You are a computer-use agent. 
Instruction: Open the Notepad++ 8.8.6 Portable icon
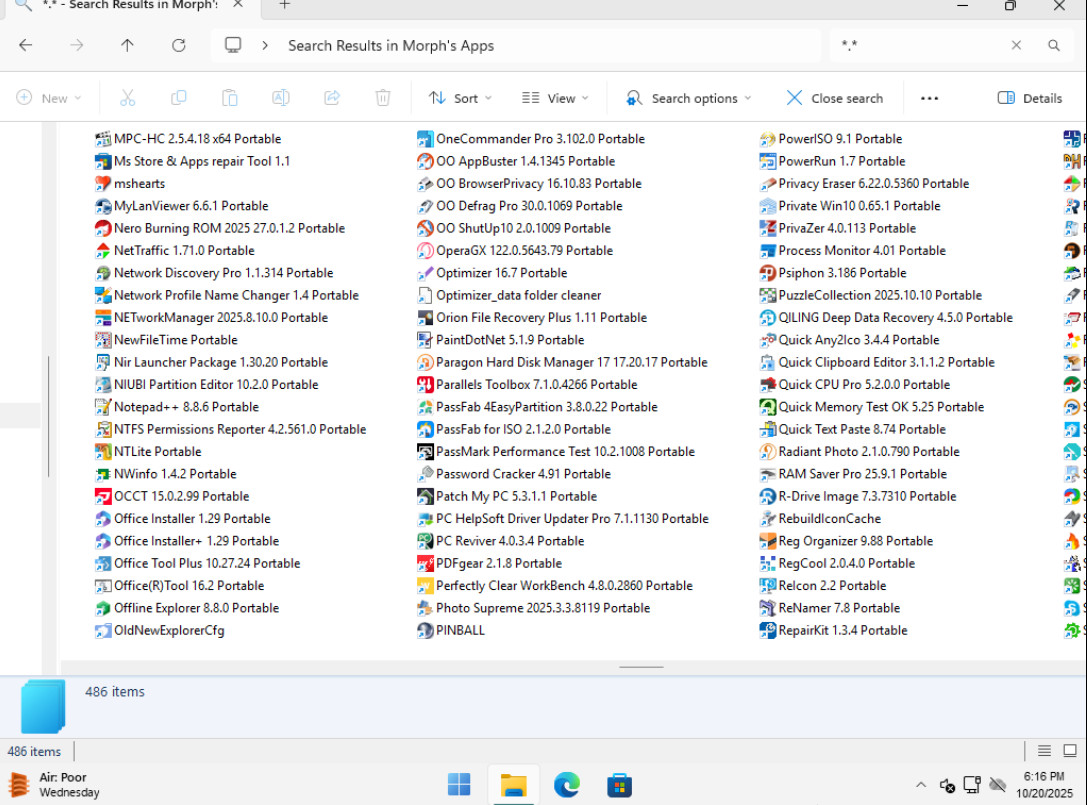coord(103,407)
